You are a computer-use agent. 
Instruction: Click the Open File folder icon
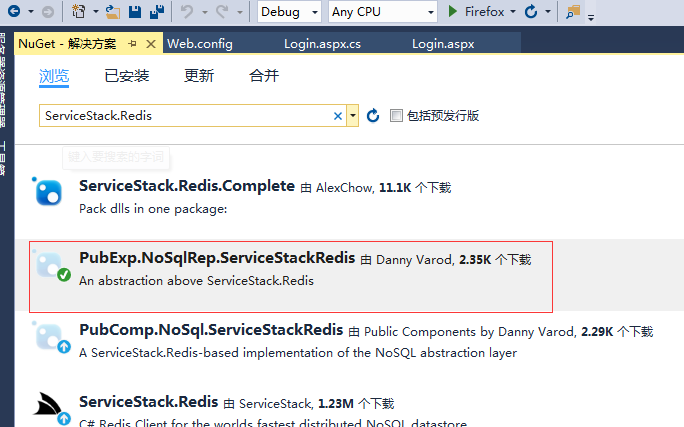(113, 12)
